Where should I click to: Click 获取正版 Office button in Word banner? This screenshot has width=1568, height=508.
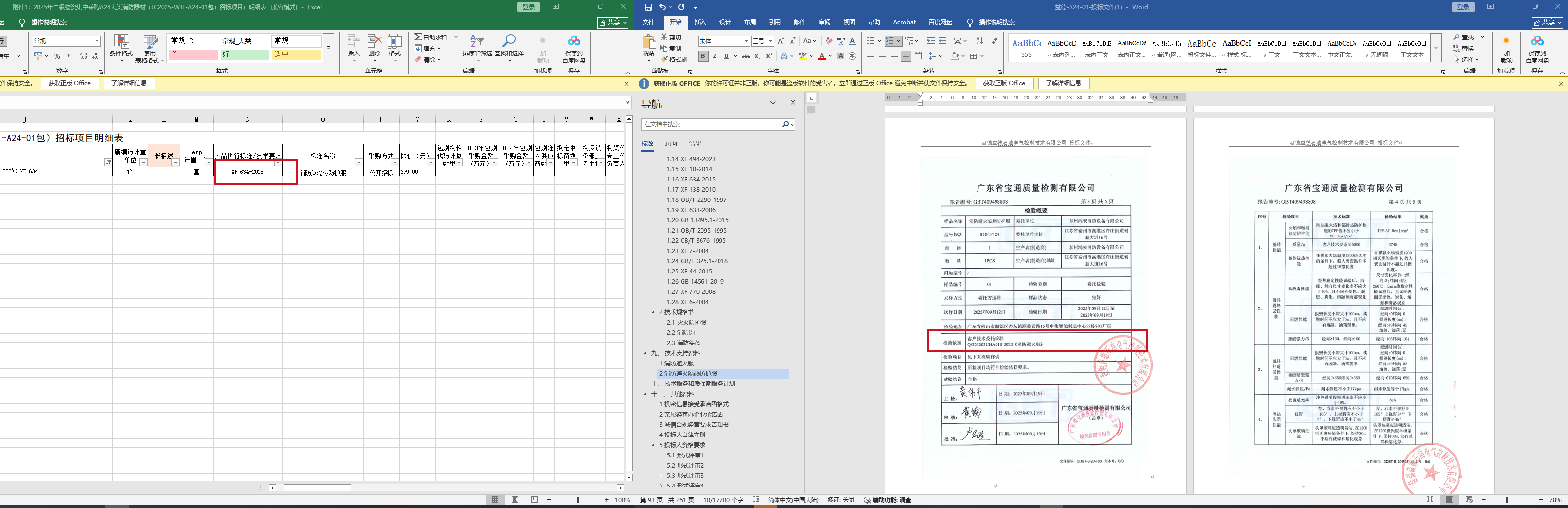(x=1004, y=83)
